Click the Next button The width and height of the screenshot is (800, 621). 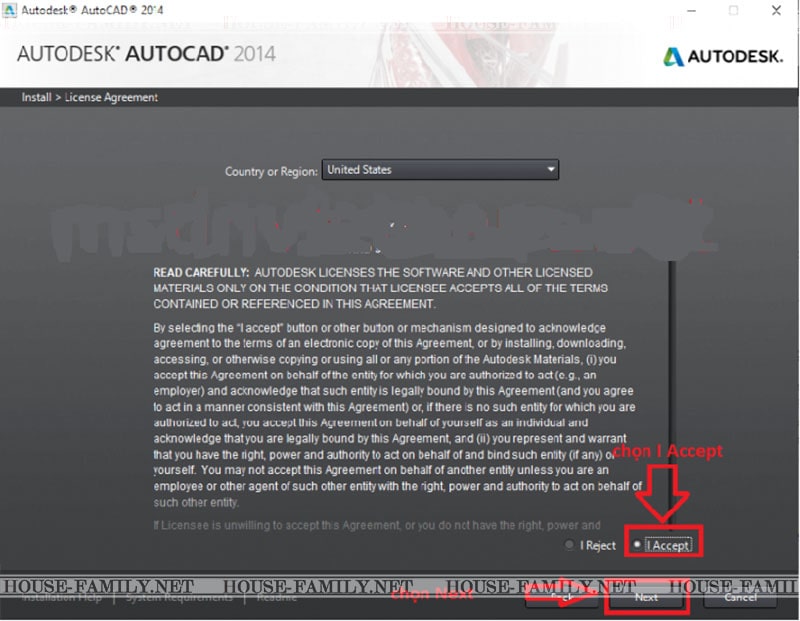646,597
